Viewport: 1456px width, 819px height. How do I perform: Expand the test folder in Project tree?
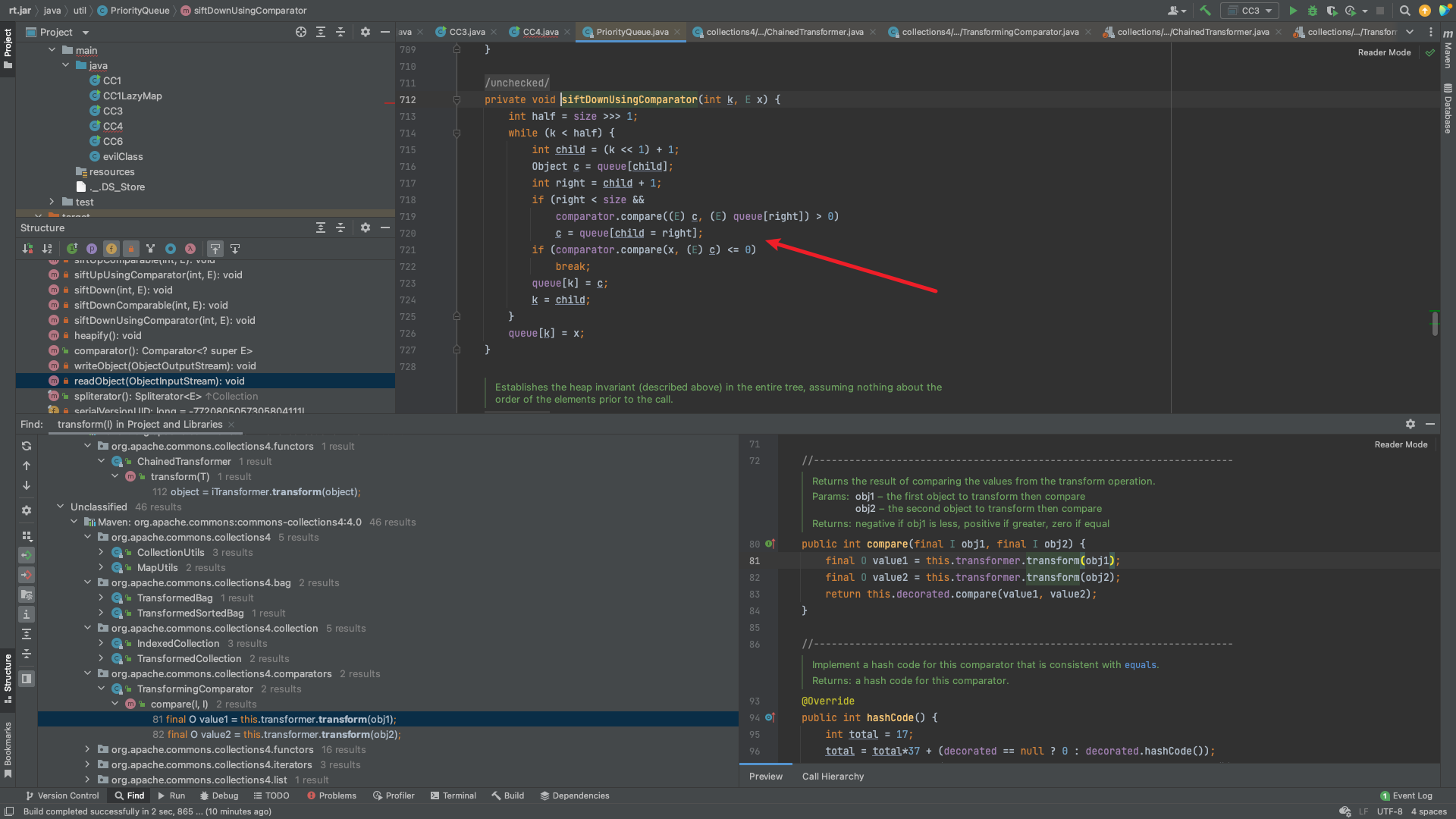coord(52,202)
